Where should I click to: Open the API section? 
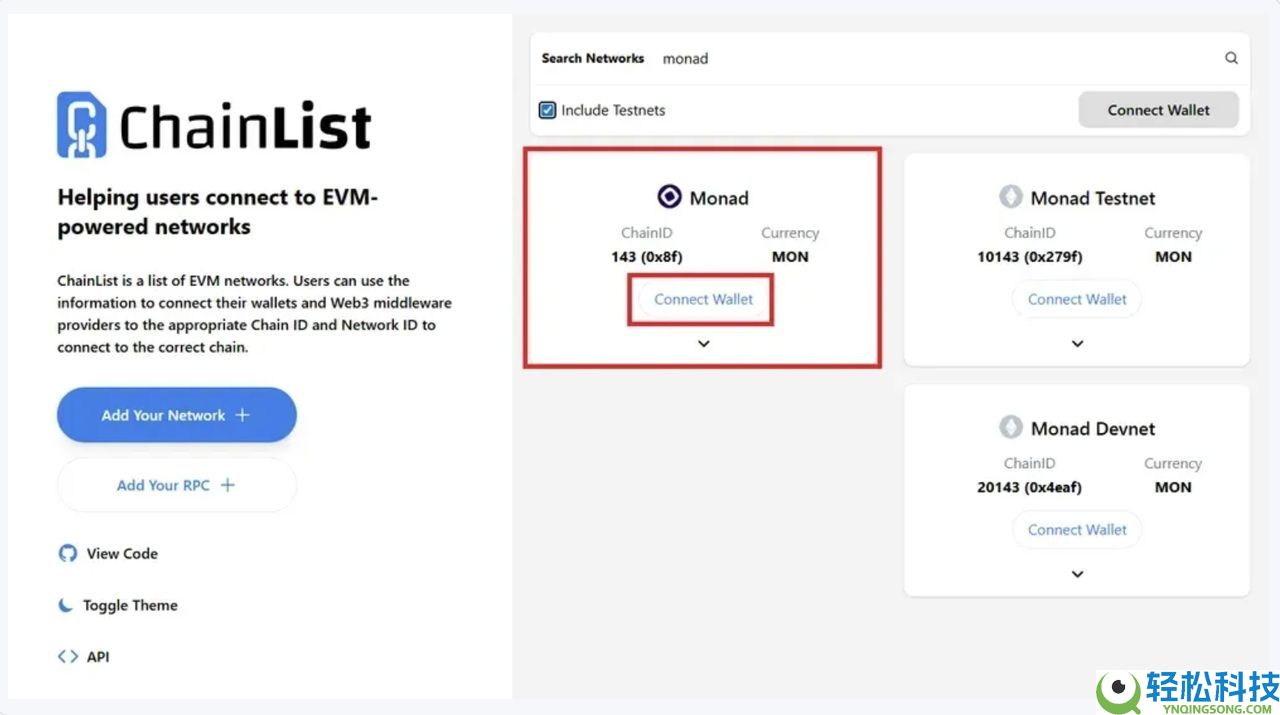[x=98, y=656]
